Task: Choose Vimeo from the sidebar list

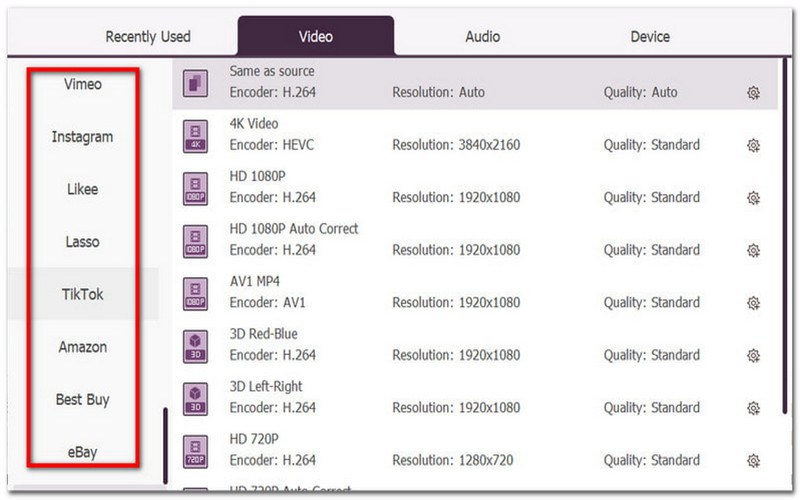Action: (82, 84)
